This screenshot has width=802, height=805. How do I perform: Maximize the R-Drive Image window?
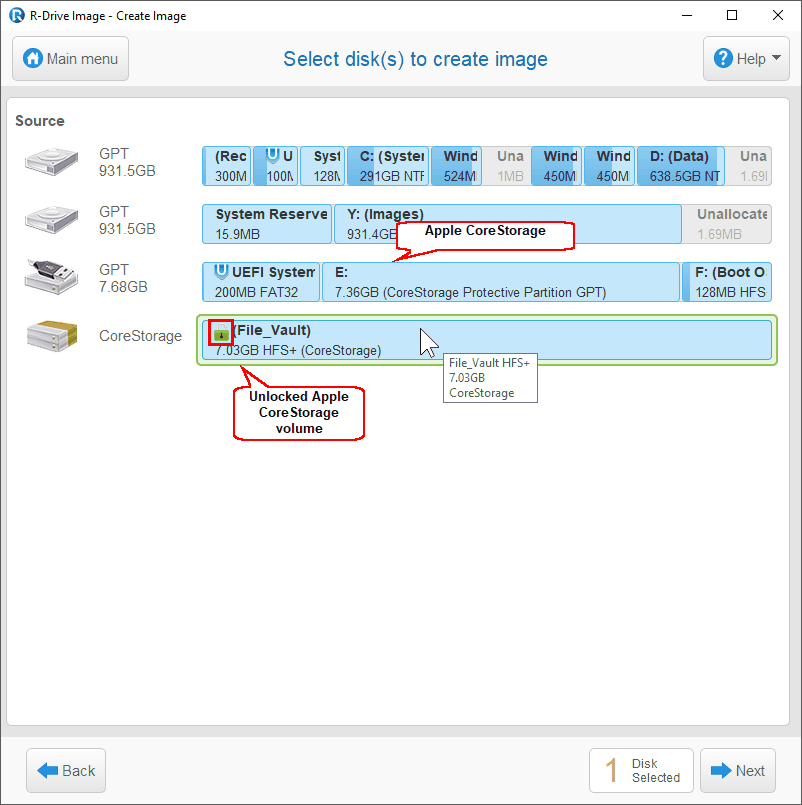click(x=732, y=15)
